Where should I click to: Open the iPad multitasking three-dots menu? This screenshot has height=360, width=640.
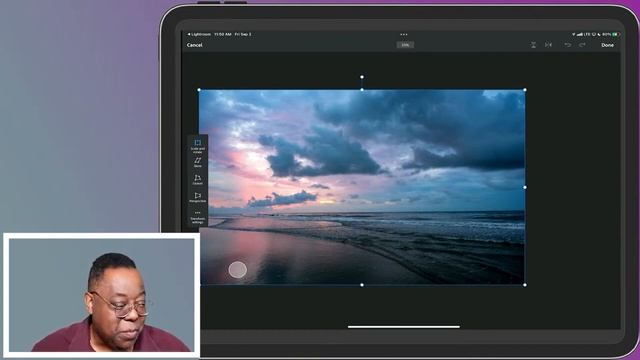[404, 34]
